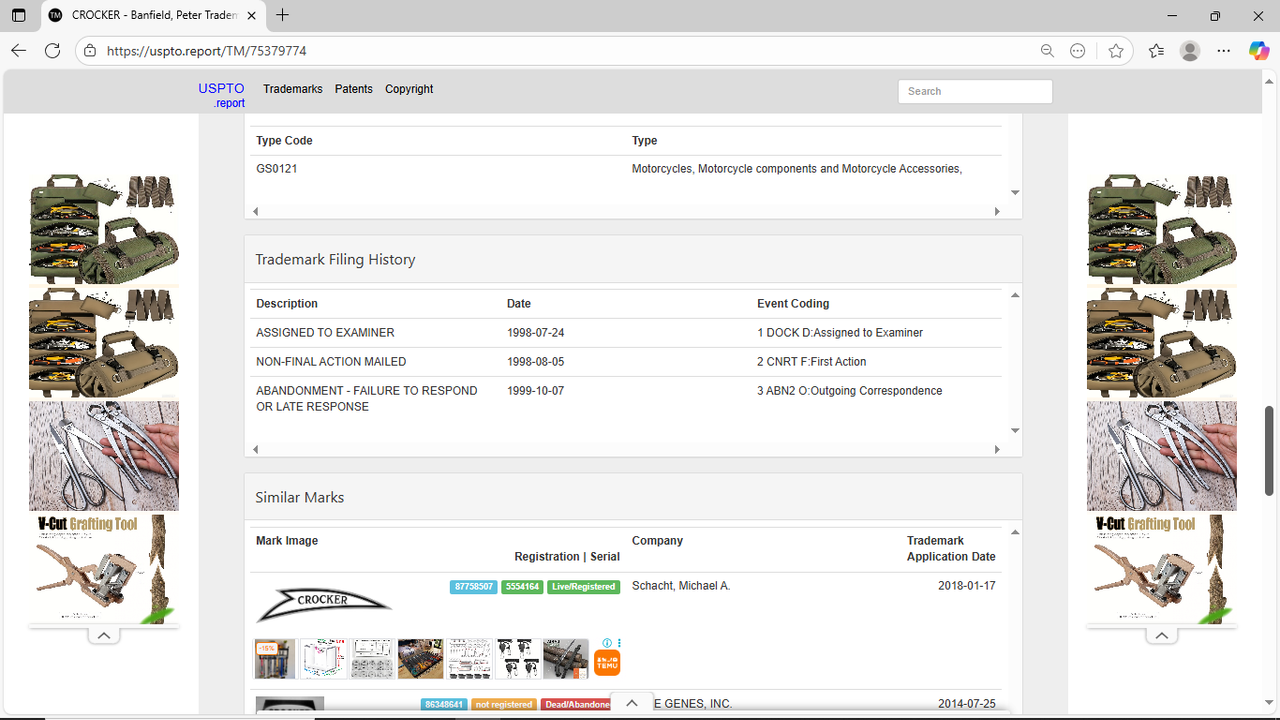Select ASSIGNED TO EXAMINER description row

point(325,333)
